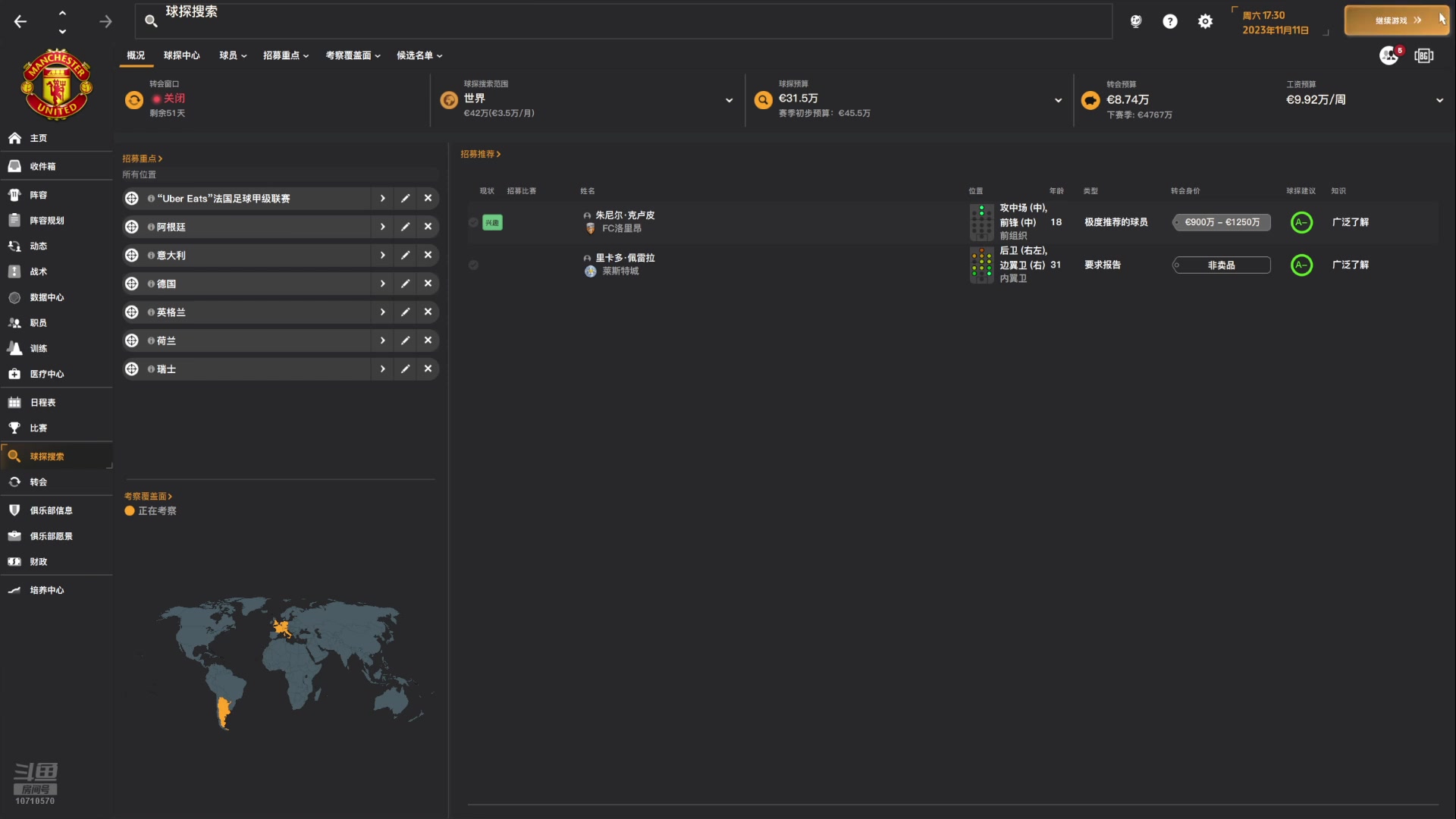
Task: Select 球探搜索 in the sidebar
Action: (56, 456)
